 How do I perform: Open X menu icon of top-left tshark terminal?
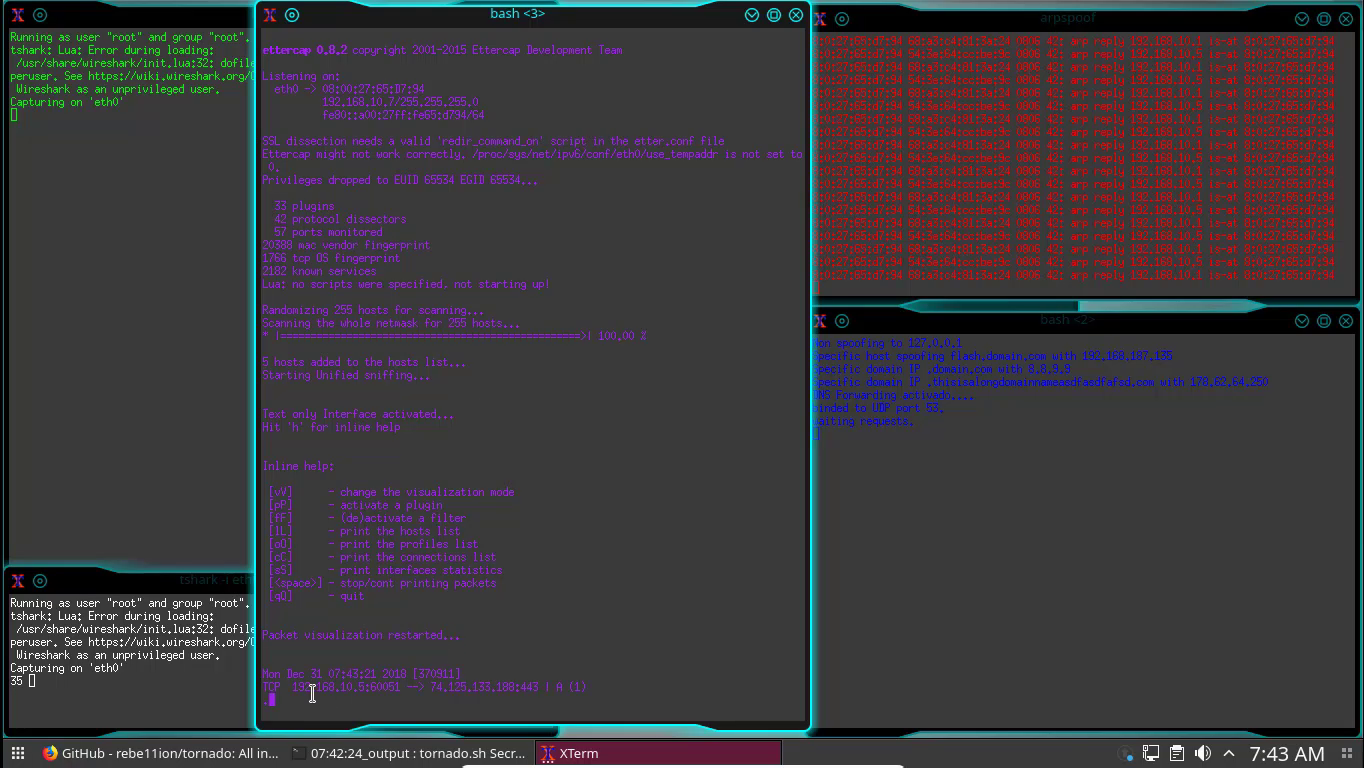pos(18,15)
